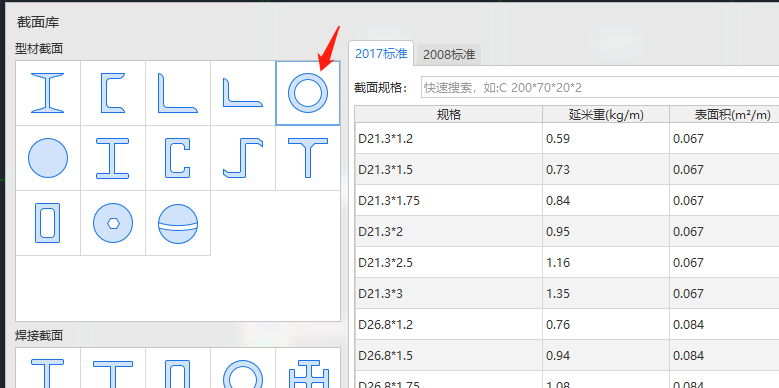The image size is (779, 388).
Task: Select the D21.3*1.75 spec row
Action: [567, 200]
